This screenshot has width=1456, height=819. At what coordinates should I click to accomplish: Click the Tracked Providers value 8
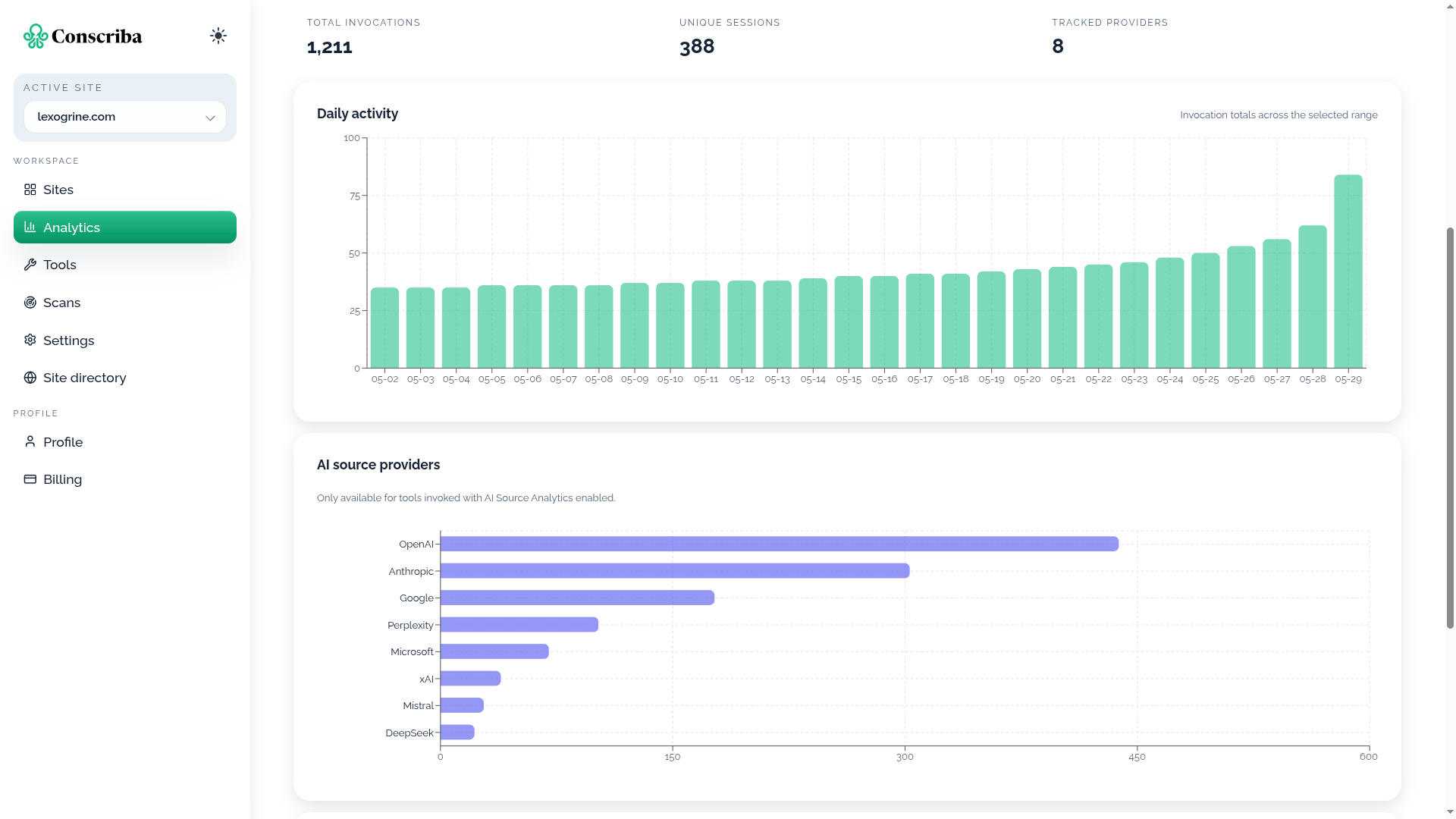(1058, 46)
